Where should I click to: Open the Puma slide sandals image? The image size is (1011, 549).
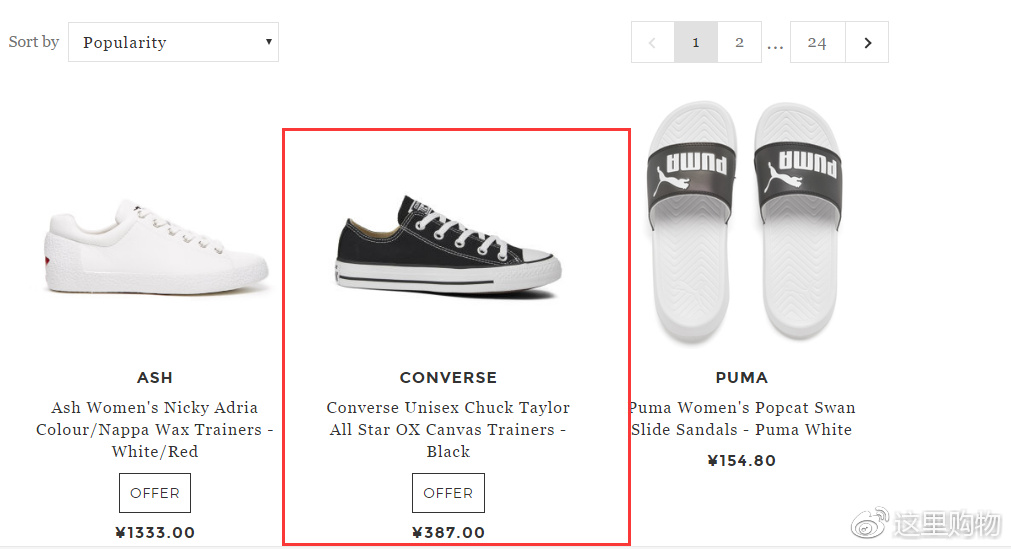click(744, 221)
